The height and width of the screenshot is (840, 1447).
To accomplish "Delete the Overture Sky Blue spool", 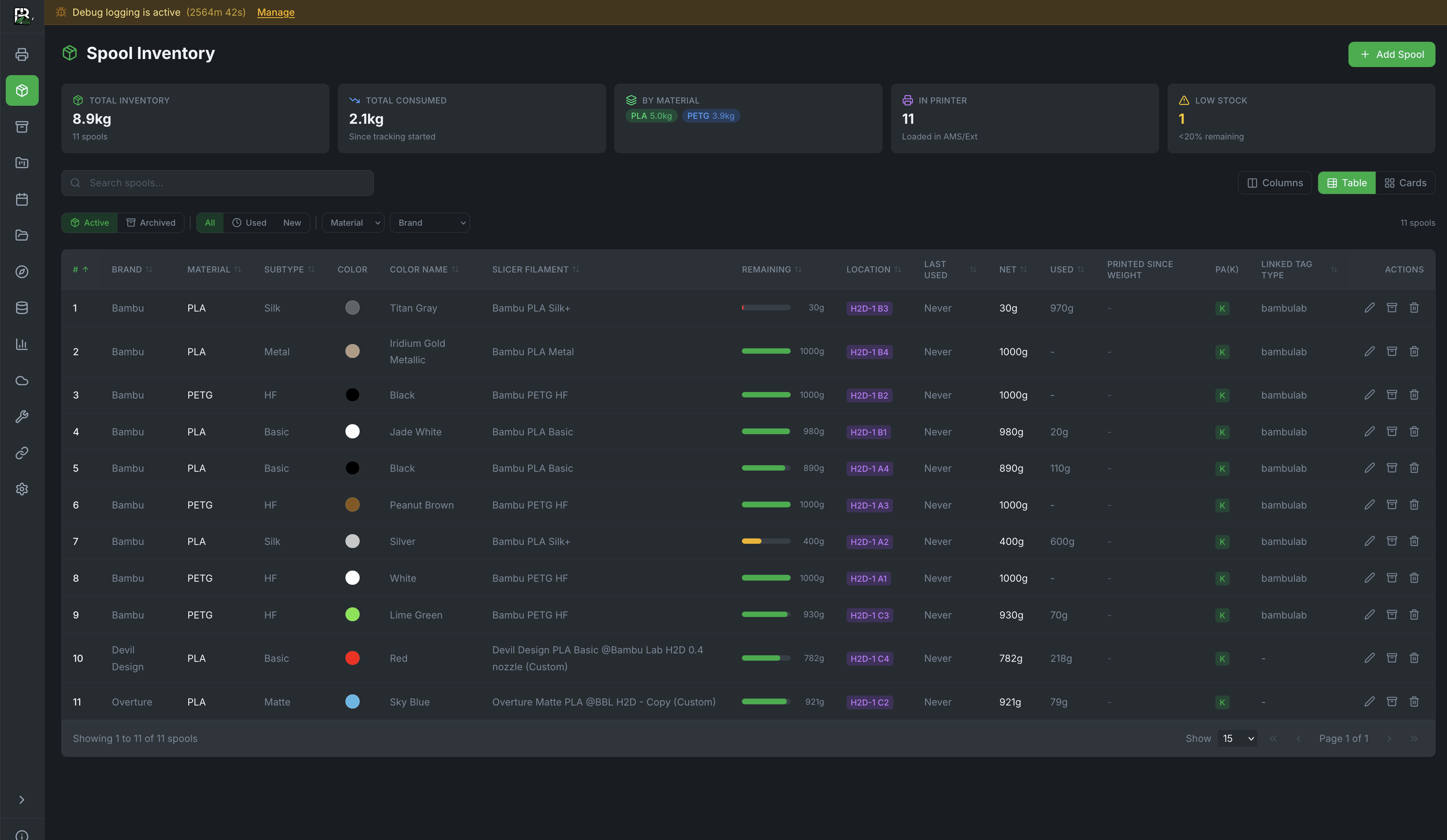I will point(1414,702).
